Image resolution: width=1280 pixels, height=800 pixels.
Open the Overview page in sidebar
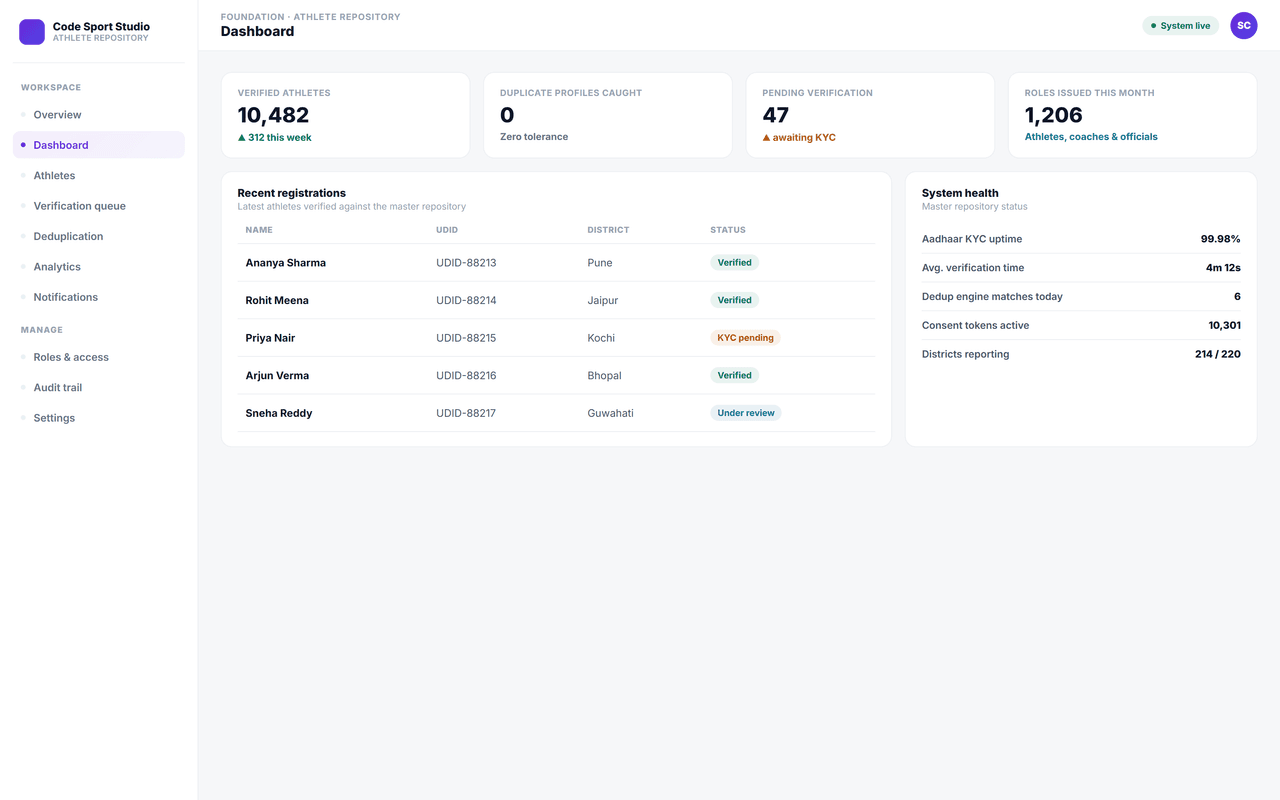click(x=99, y=115)
